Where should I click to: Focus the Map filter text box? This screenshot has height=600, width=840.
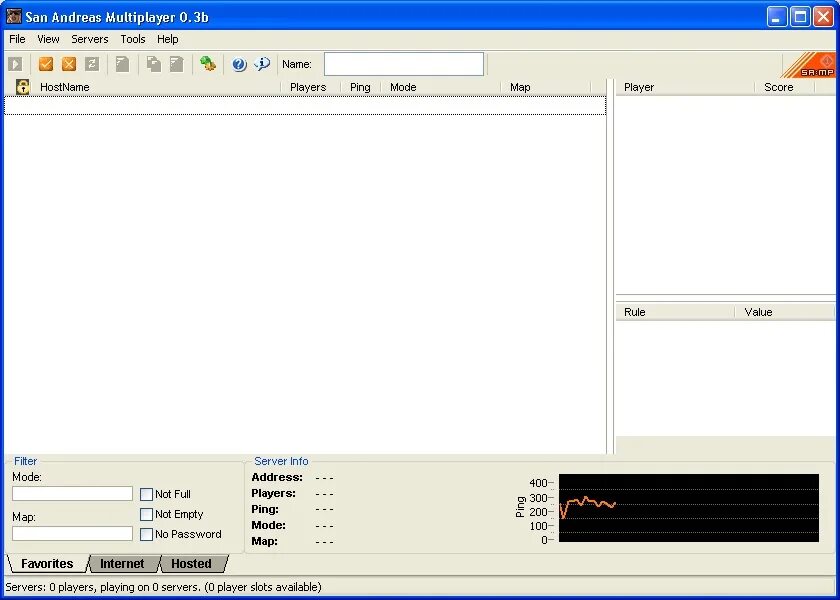coord(72,534)
